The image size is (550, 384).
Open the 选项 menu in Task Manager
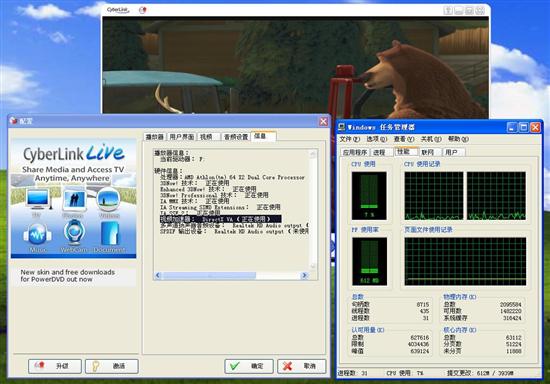click(376, 139)
